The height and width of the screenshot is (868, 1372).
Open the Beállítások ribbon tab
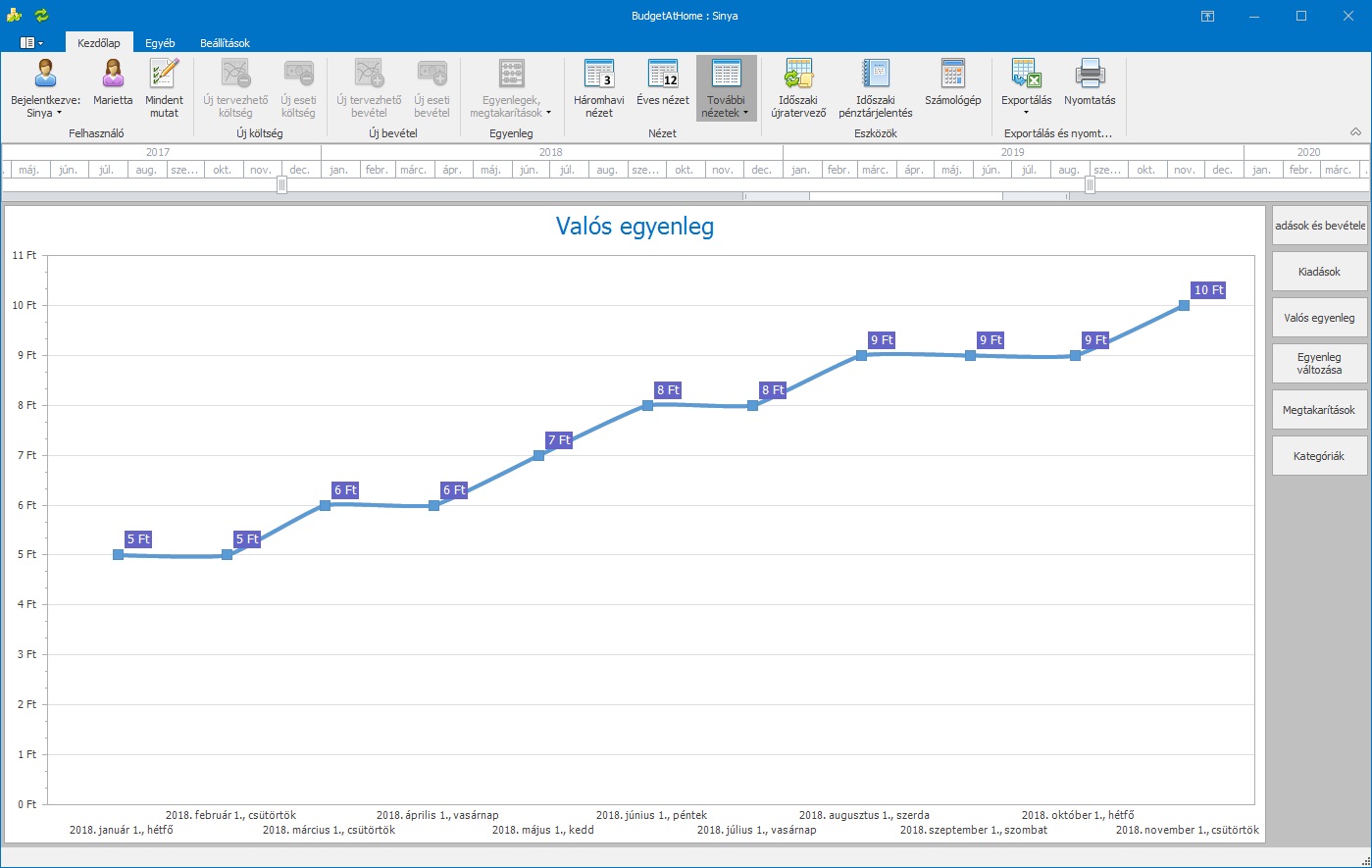[x=225, y=43]
